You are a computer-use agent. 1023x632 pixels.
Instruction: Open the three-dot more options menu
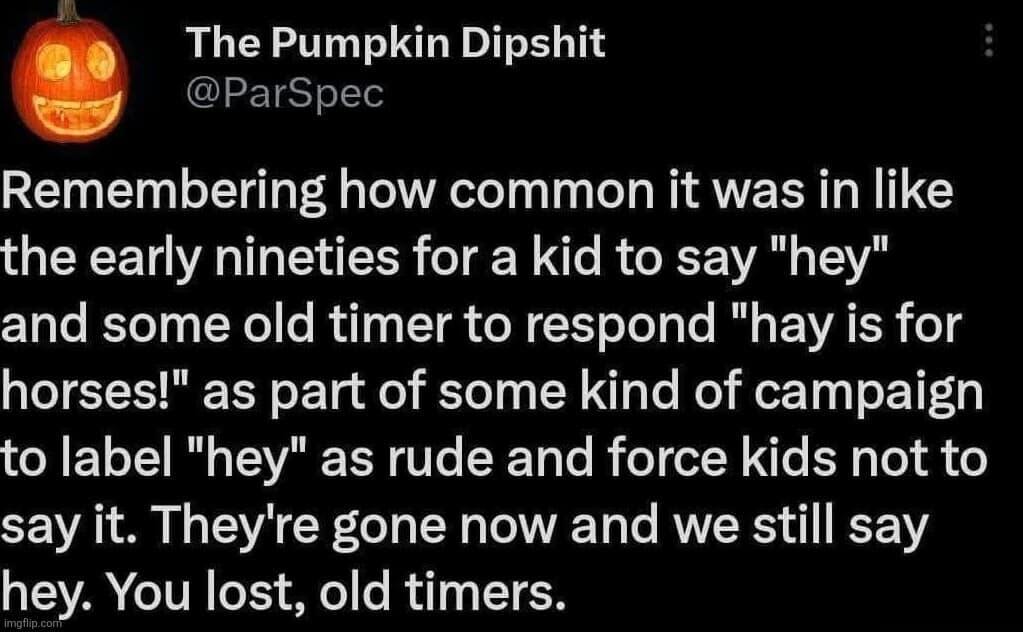pos(989,42)
